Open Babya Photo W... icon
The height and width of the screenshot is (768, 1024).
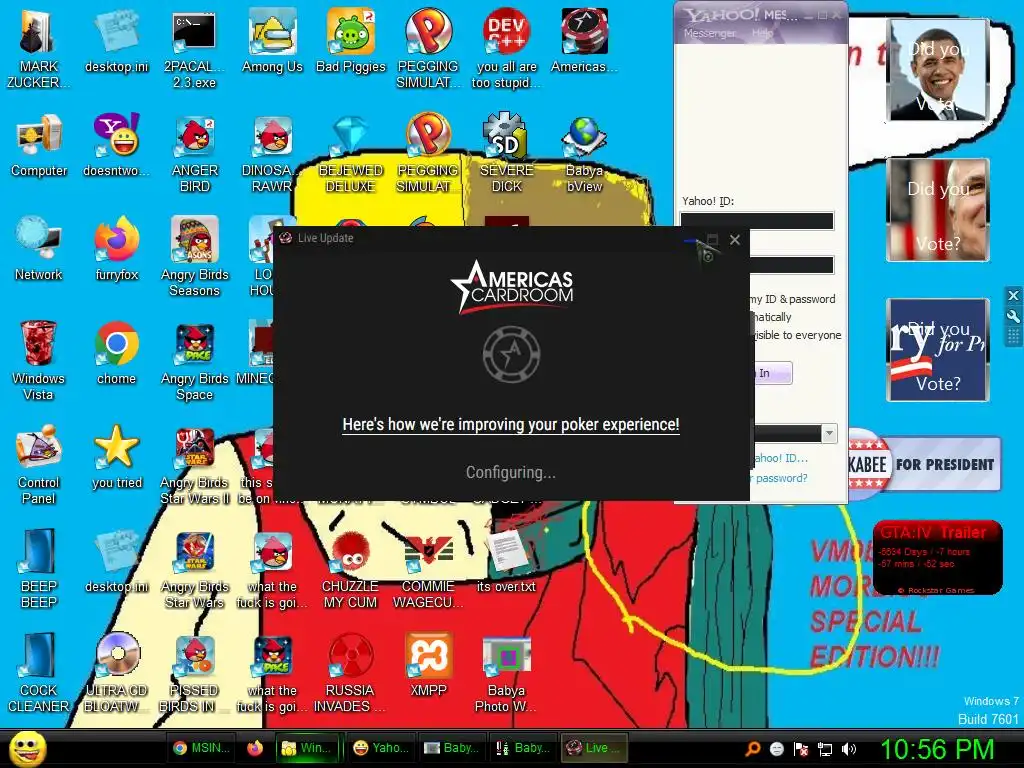point(506,673)
